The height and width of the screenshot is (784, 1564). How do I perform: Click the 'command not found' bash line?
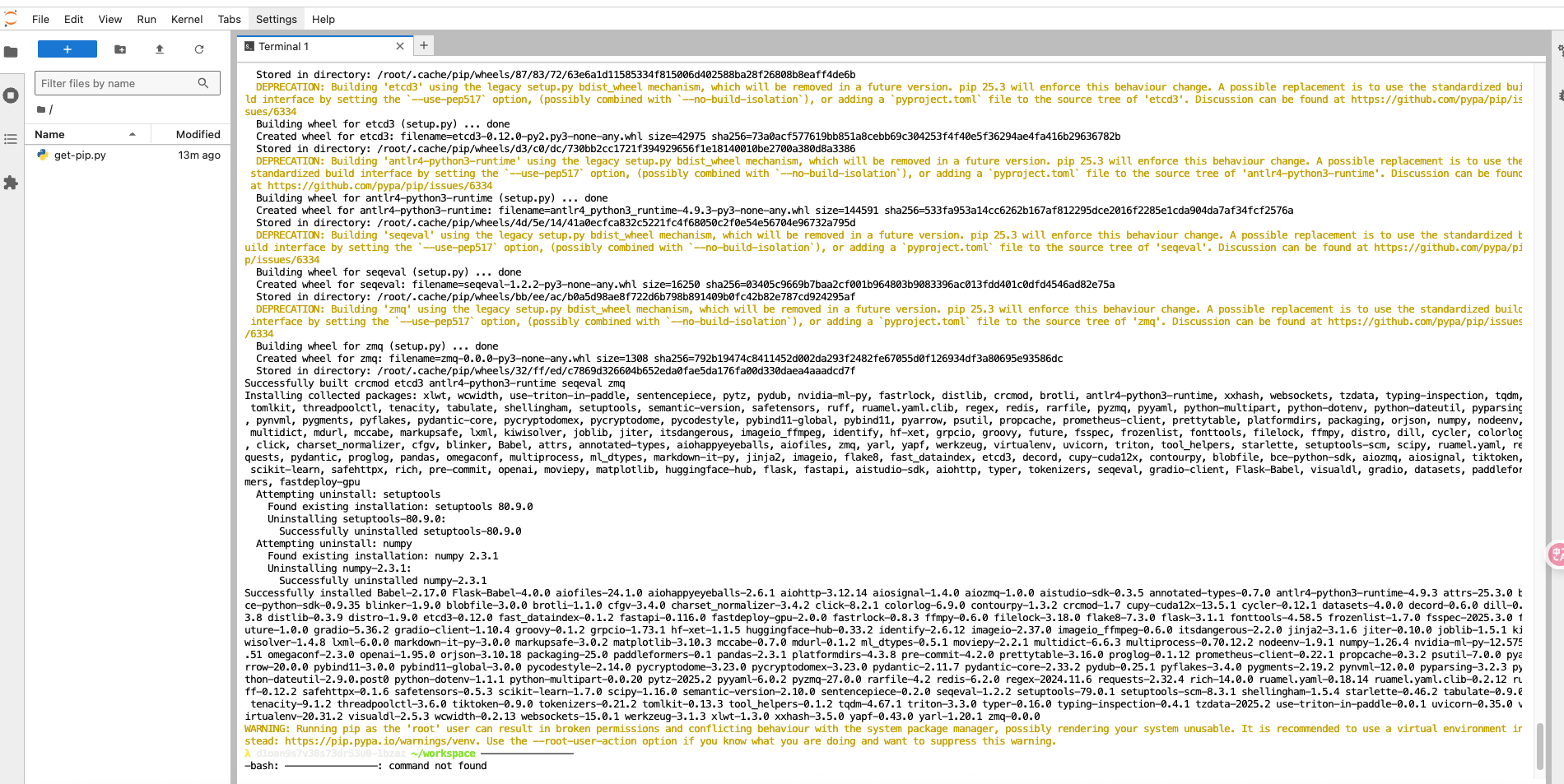coord(365,766)
